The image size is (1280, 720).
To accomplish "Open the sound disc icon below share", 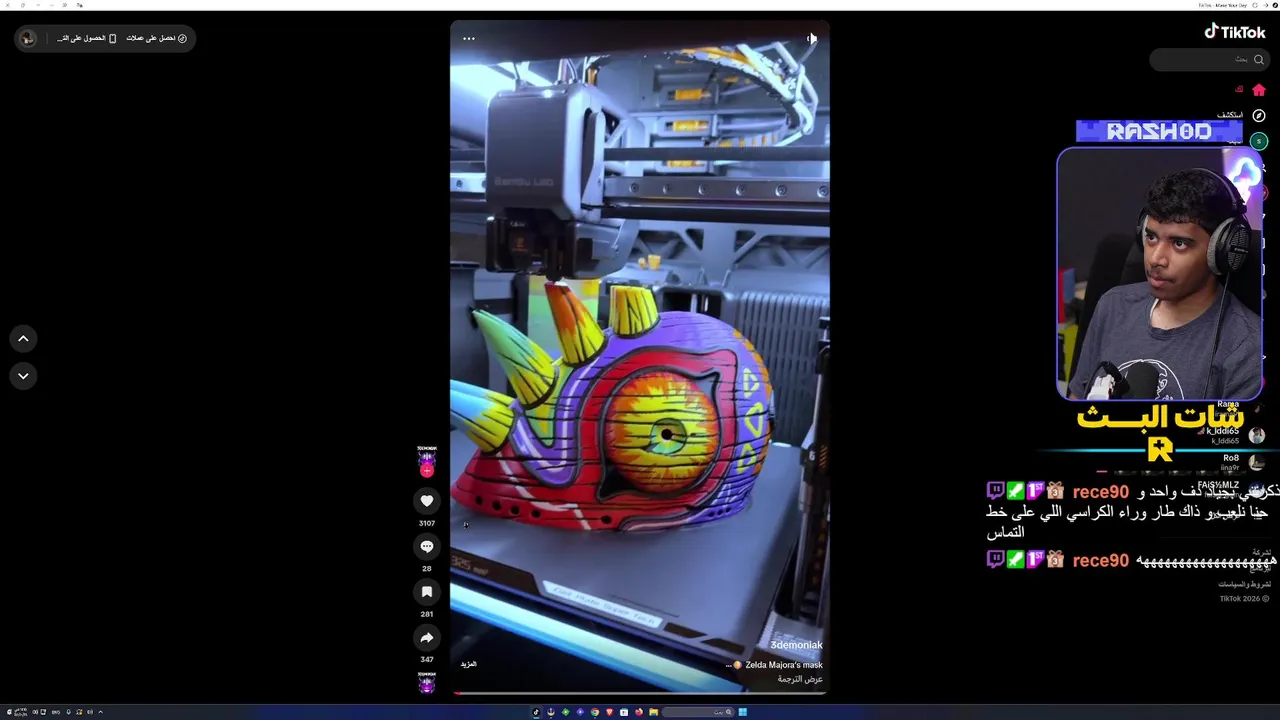I will (x=427, y=683).
